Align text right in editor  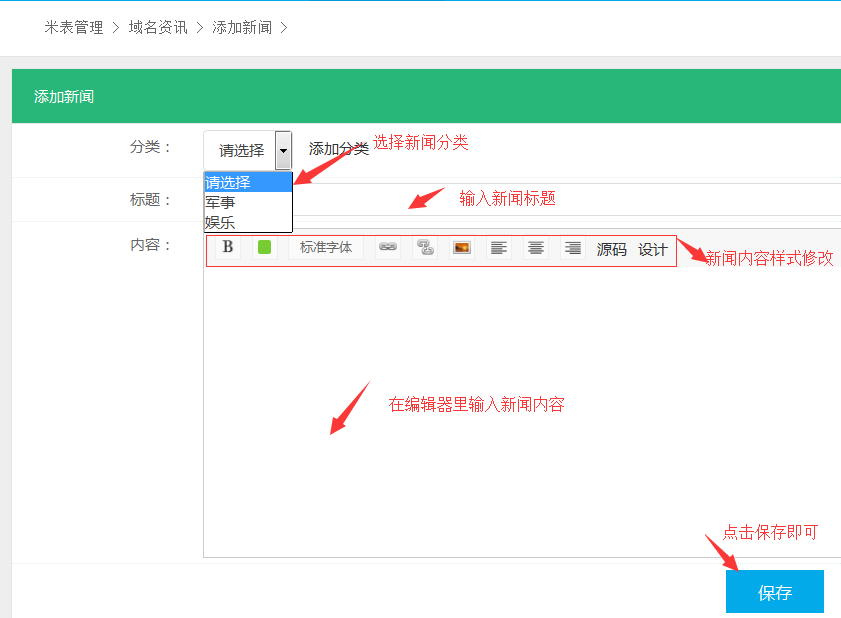pyautogui.click(x=572, y=247)
